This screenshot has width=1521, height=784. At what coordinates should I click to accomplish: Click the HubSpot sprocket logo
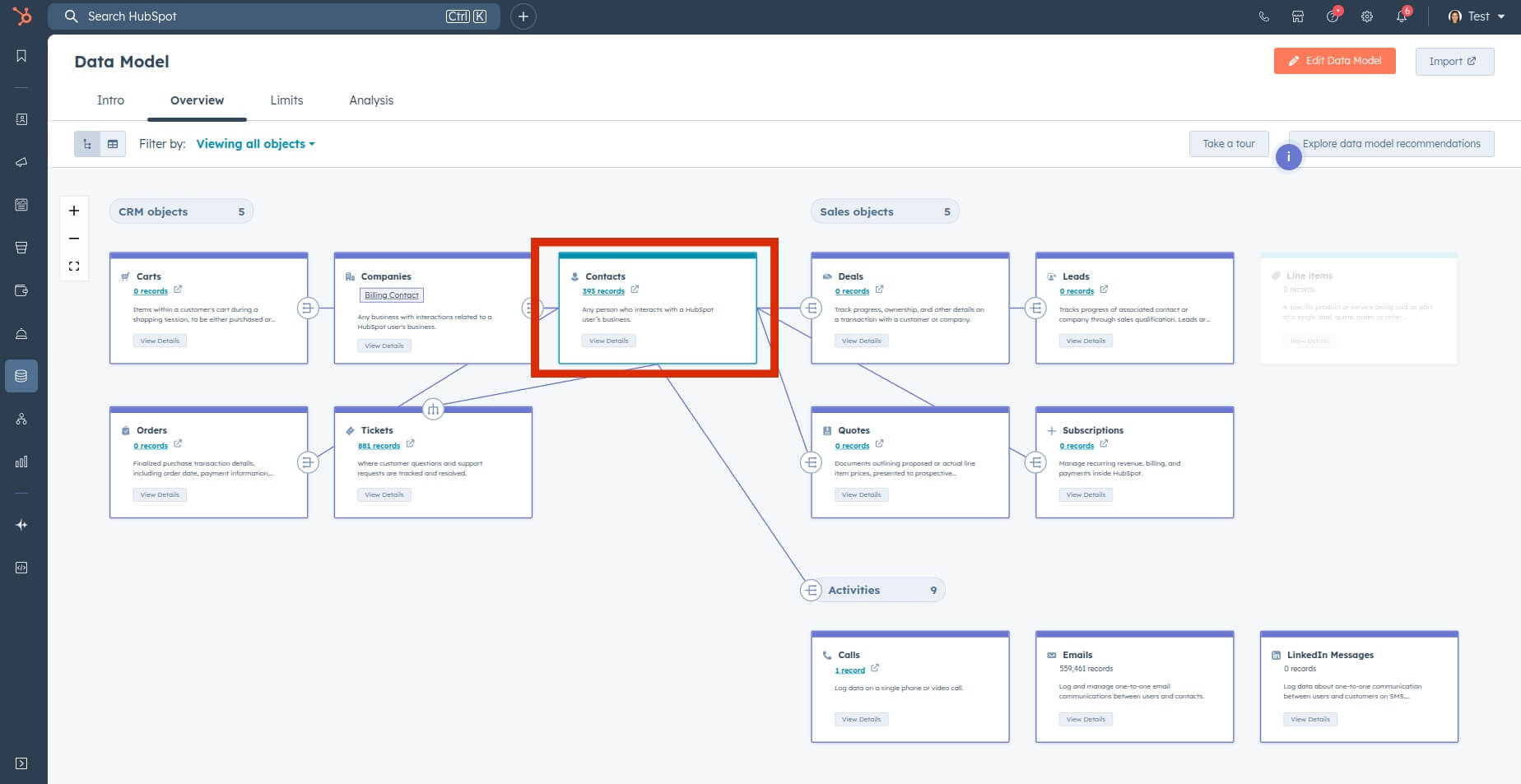(x=22, y=16)
